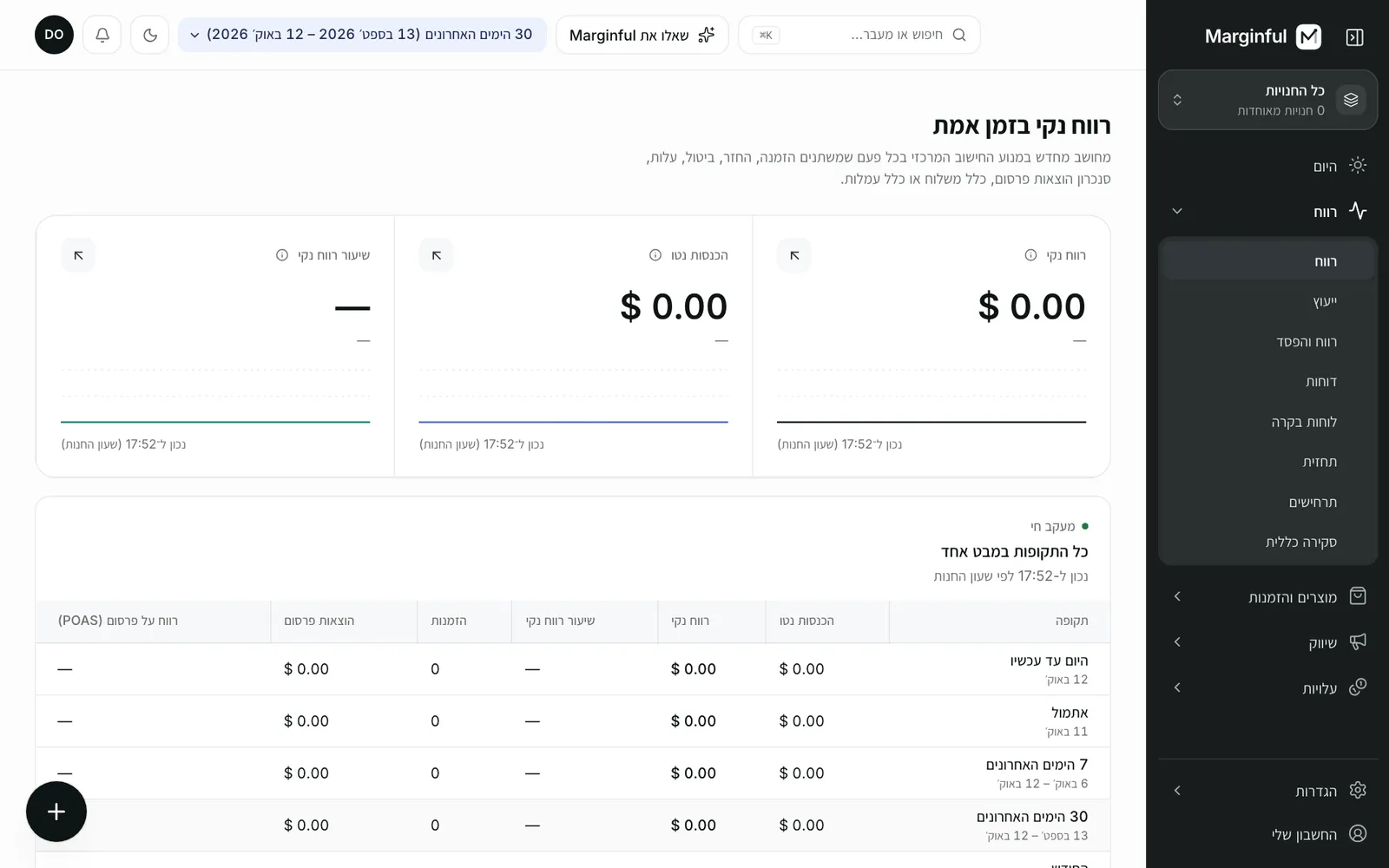
Task: Open היום in the sidebar
Action: (1267, 166)
